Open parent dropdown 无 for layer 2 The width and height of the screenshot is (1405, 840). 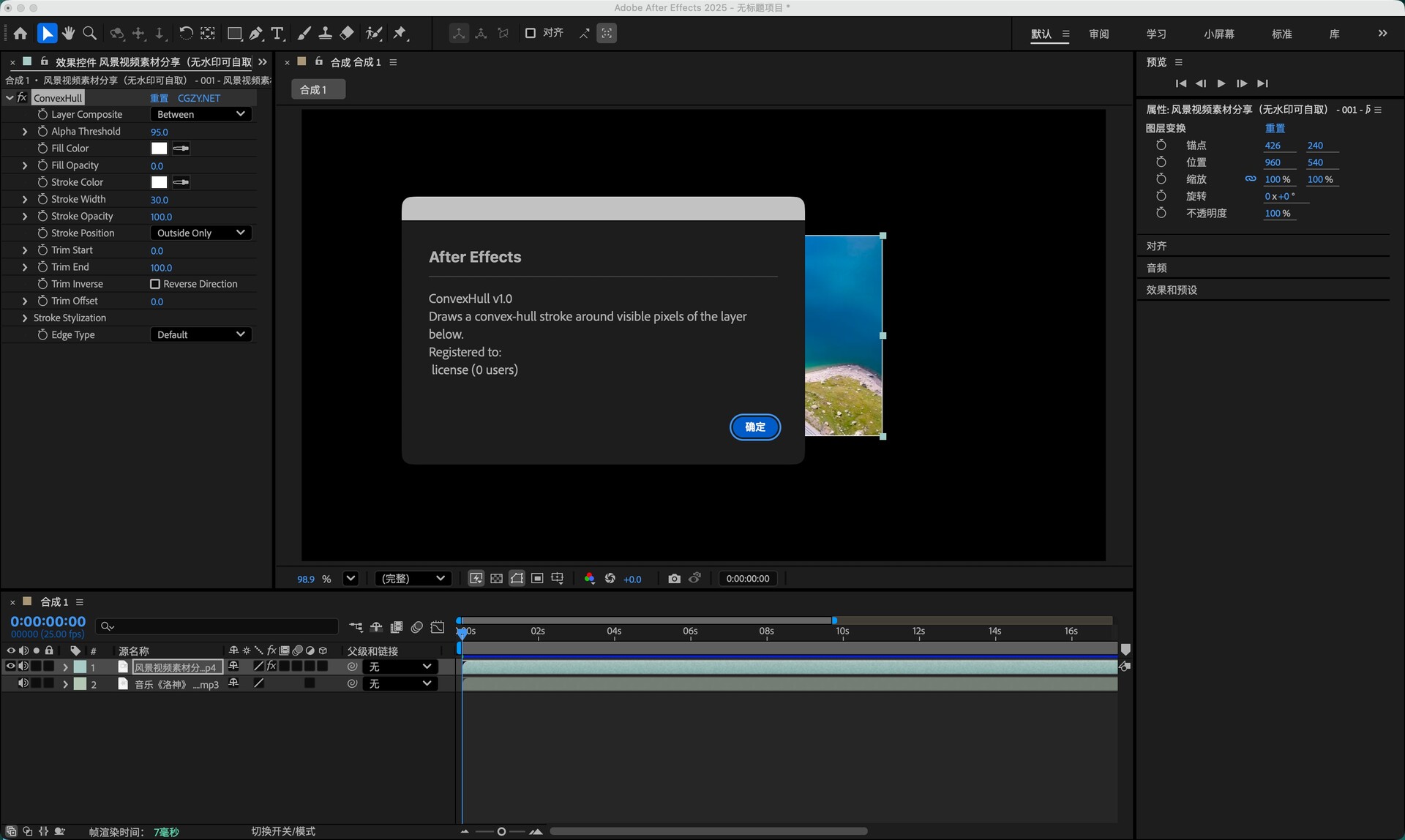[x=400, y=683]
